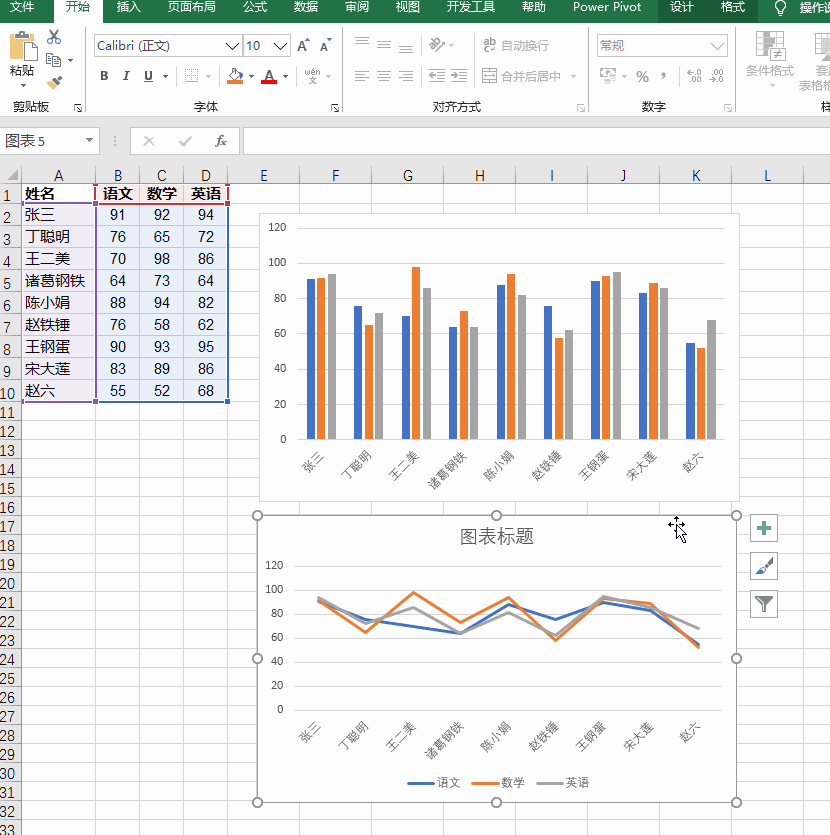Click the phonetic guide wén icon

coord(313,76)
